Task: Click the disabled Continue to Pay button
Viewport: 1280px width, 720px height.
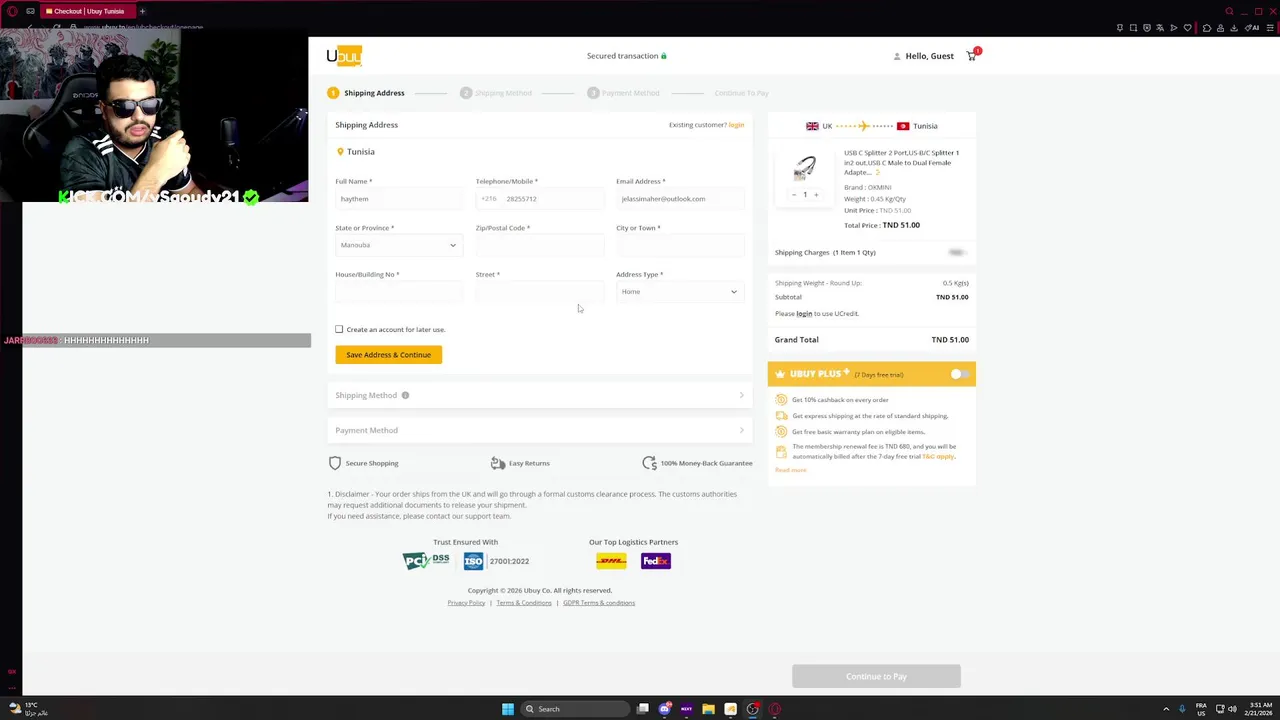Action: point(876,677)
